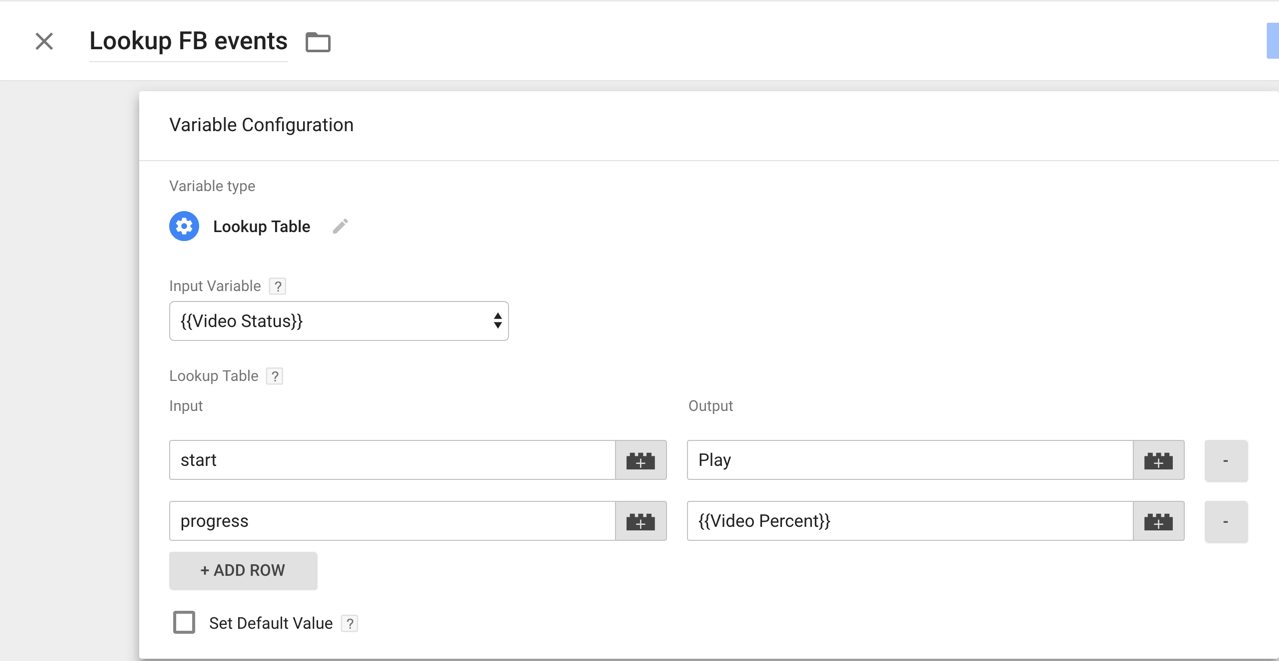1279x661 pixels.
Task: Open Lookup Table help question mark
Action: 275,377
